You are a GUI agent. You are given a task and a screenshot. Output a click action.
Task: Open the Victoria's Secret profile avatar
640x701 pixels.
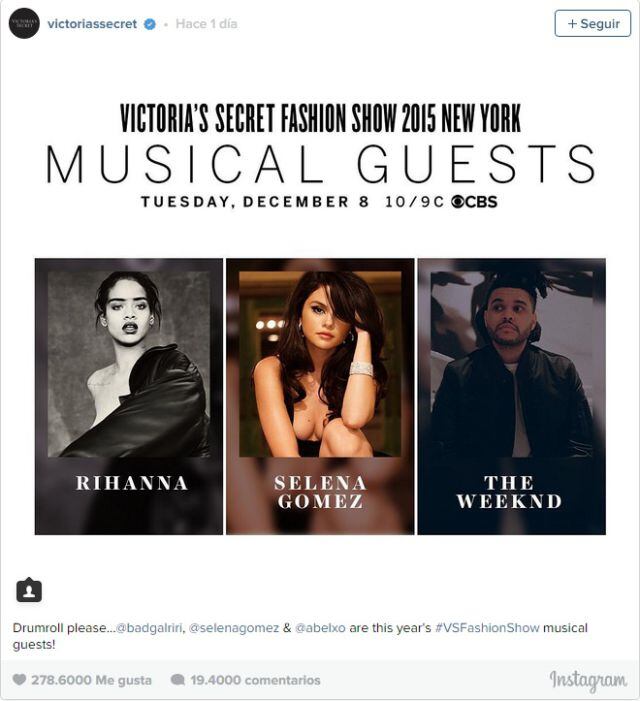pos(24,23)
